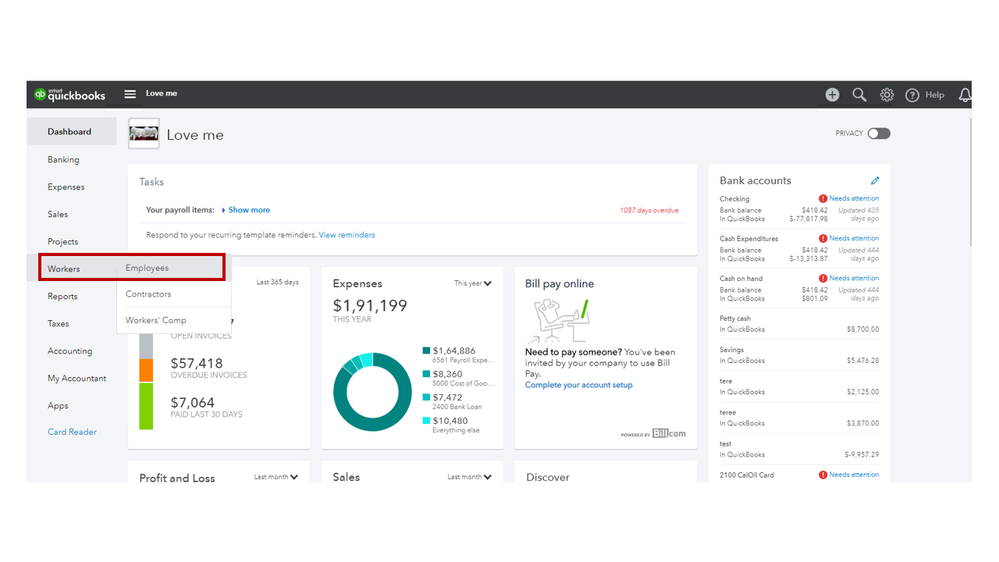This screenshot has height=562, width=999.
Task: Open My Accountant in sidebar
Action: pos(76,378)
